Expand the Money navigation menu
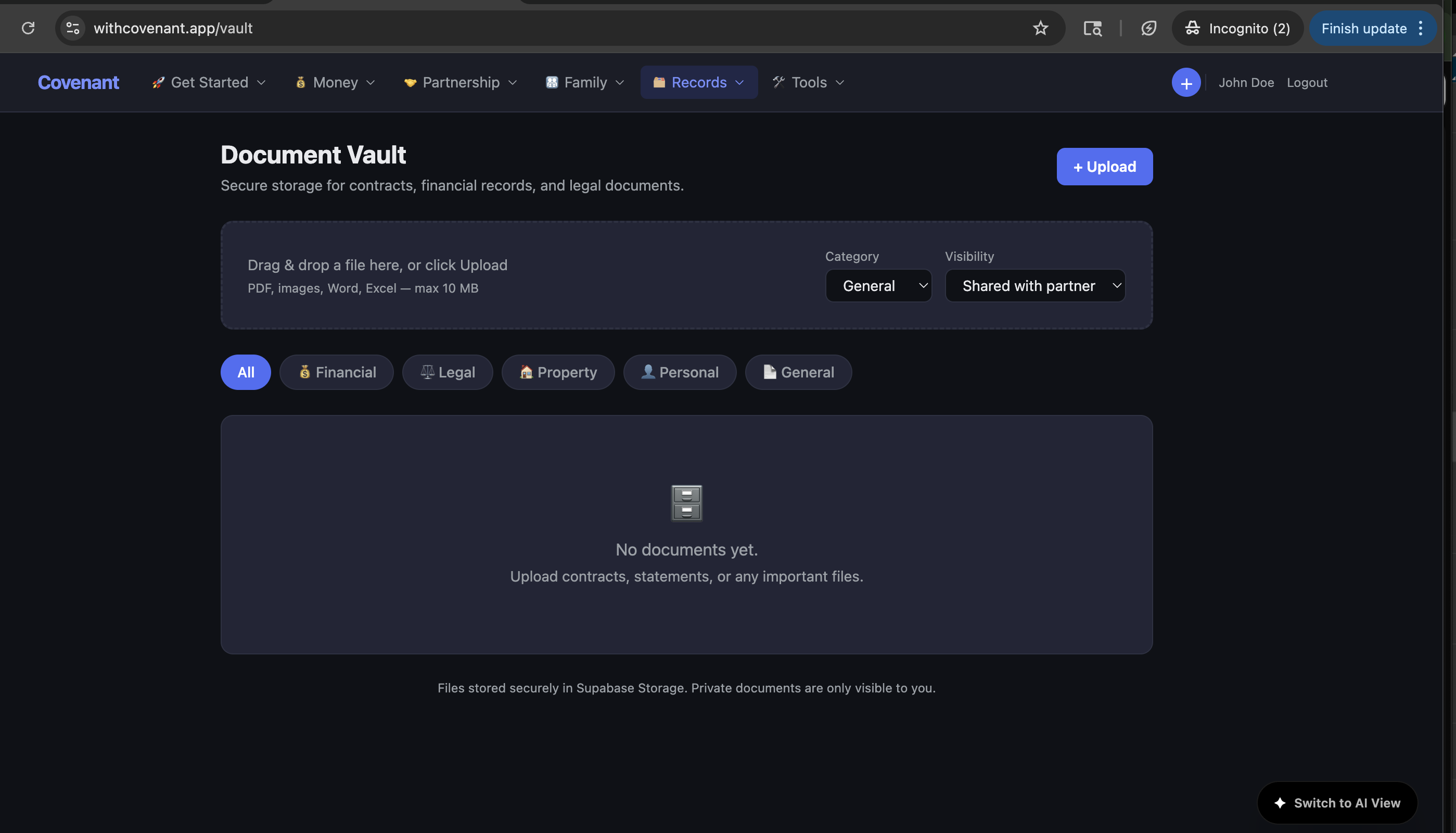Image resolution: width=1456 pixels, height=833 pixels. coord(334,82)
